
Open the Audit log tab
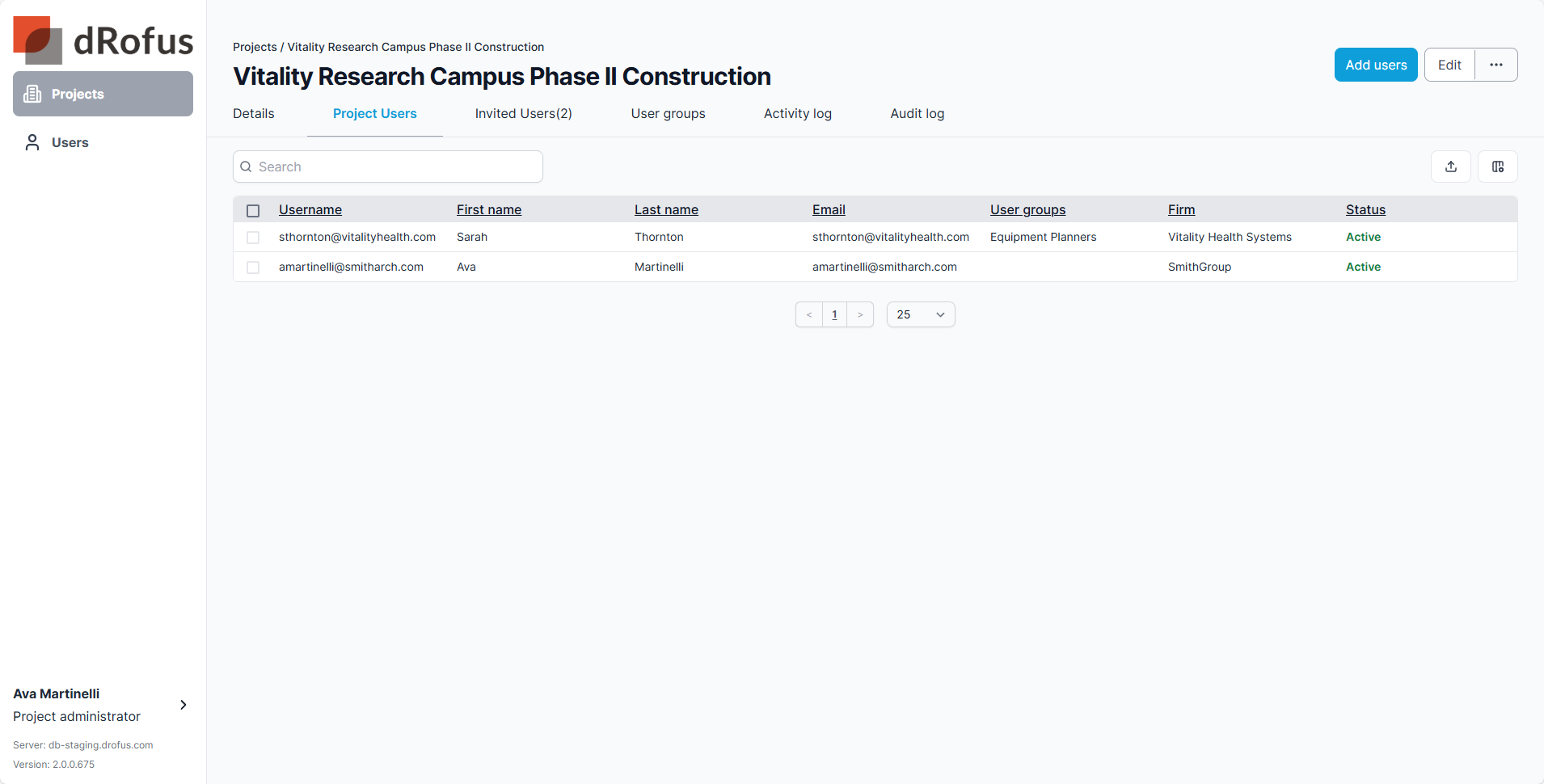(x=917, y=113)
